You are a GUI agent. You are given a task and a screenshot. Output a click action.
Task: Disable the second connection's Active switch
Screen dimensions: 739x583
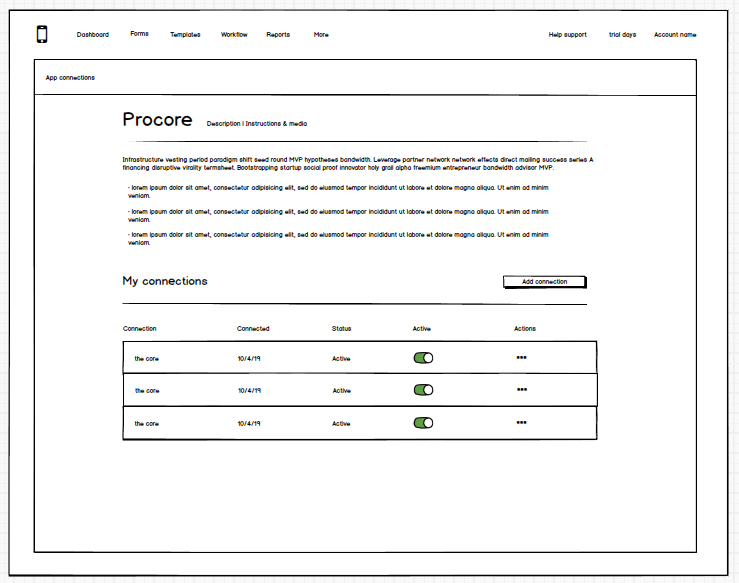(423, 391)
